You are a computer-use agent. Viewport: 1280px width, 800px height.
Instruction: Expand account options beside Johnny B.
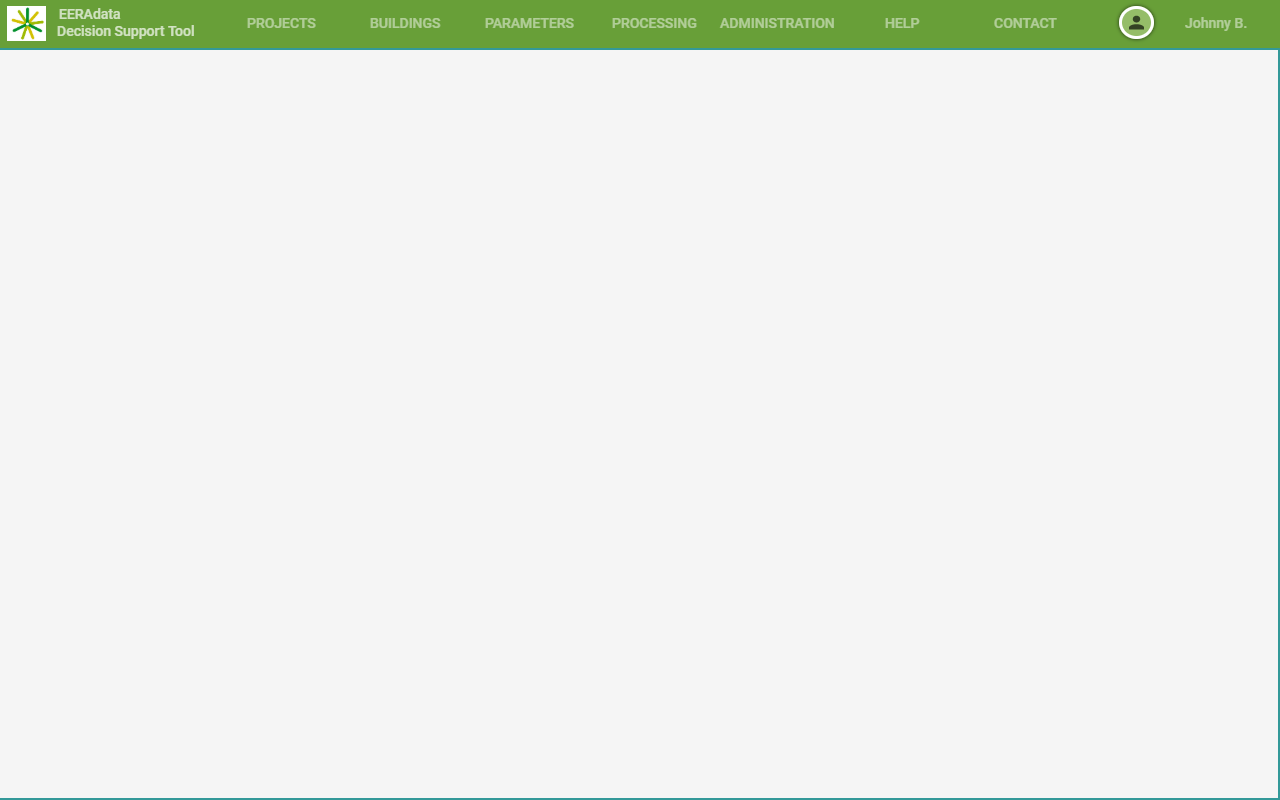1136,23
